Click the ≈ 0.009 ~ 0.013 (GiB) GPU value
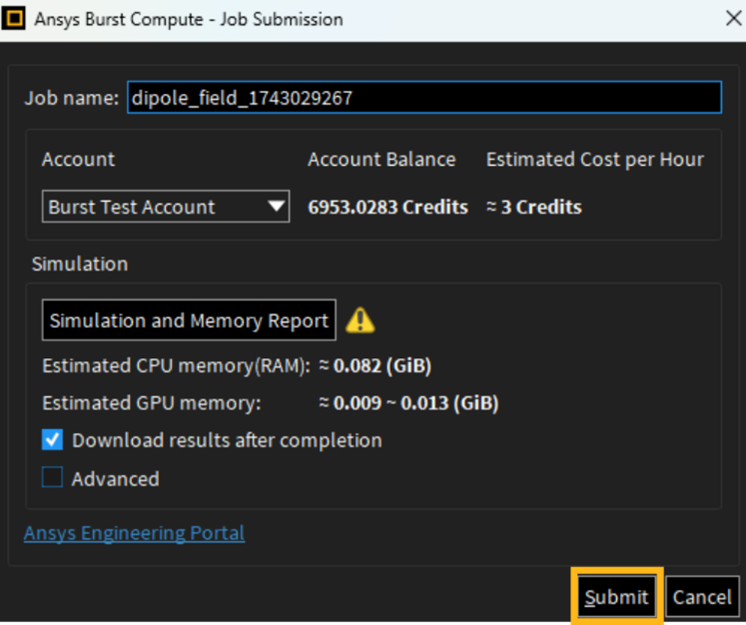 (x=409, y=403)
